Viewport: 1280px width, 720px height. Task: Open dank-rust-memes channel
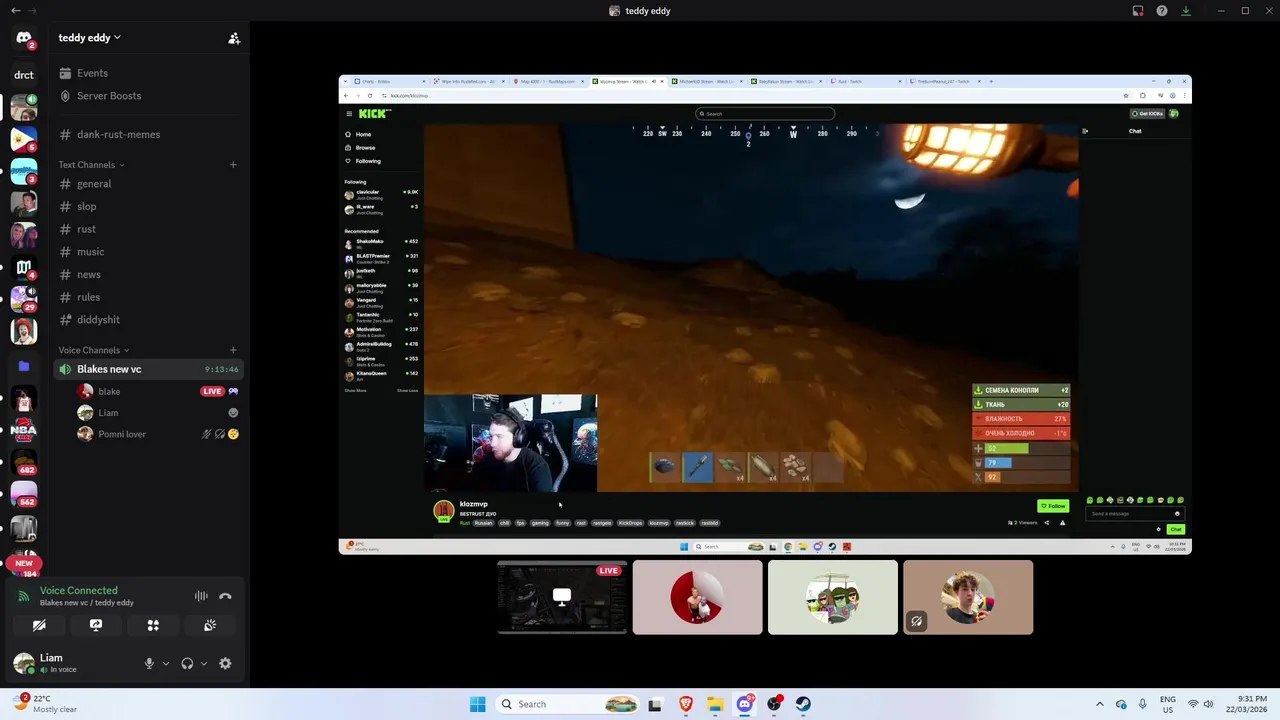[x=148, y=134]
